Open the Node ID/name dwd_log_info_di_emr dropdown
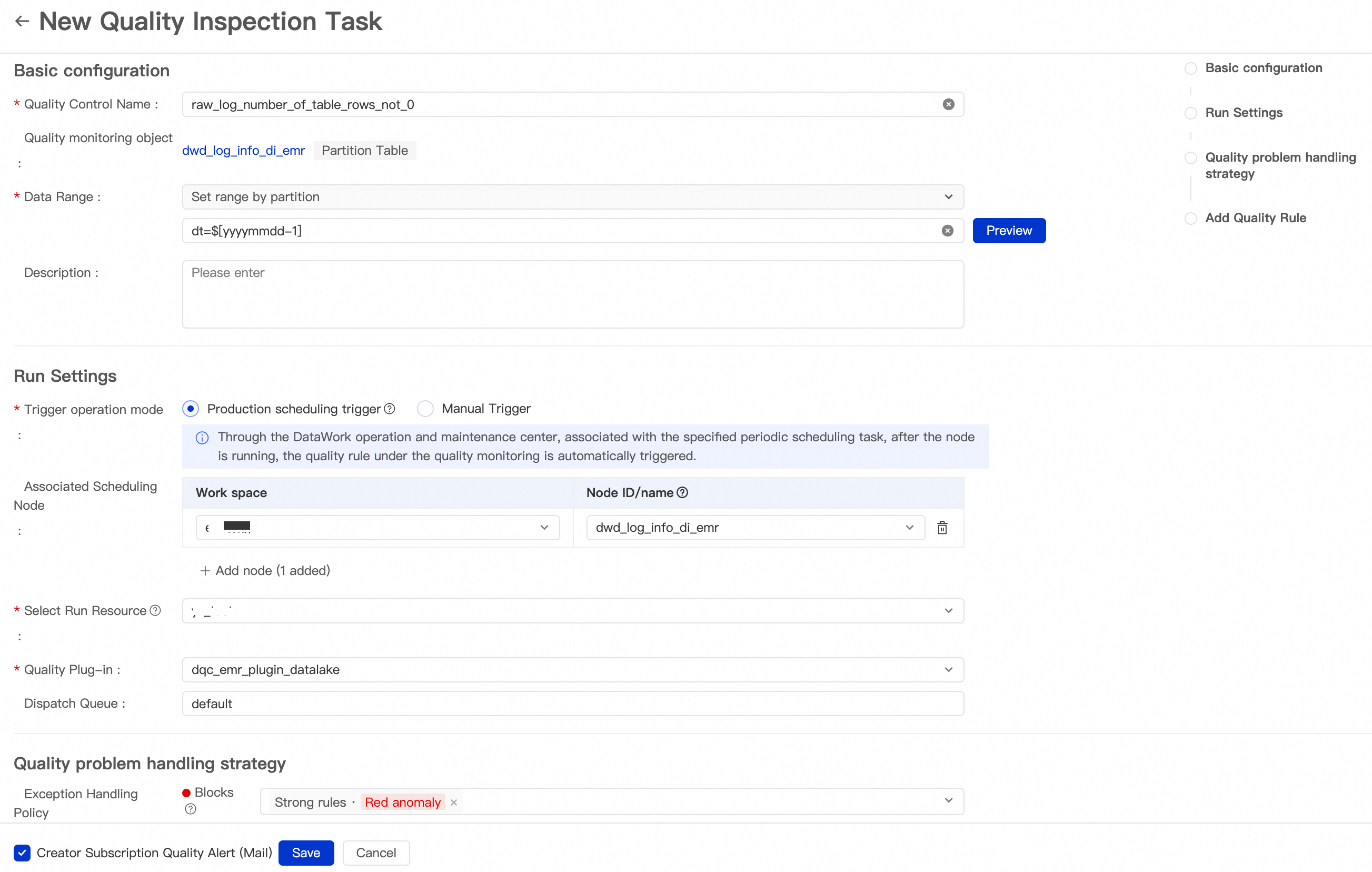 (755, 528)
